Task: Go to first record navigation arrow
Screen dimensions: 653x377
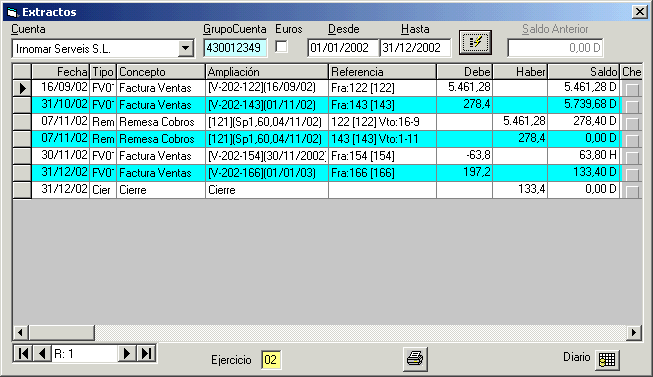Action: point(23,354)
